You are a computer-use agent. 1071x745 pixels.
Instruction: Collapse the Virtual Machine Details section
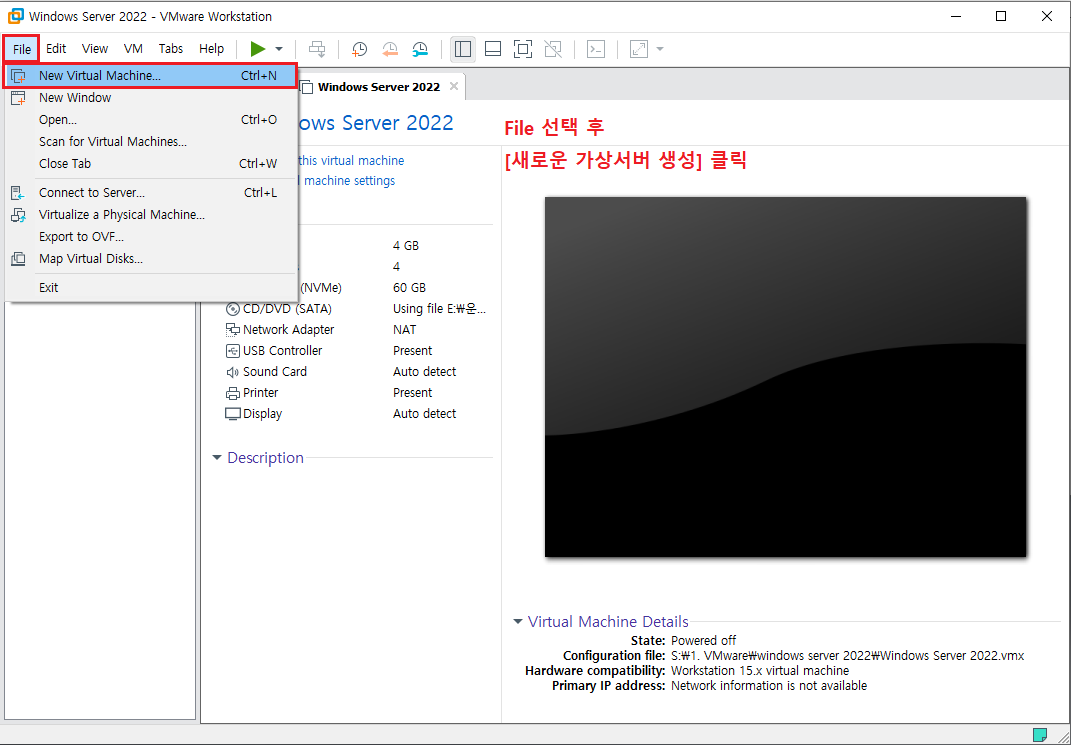tap(518, 621)
